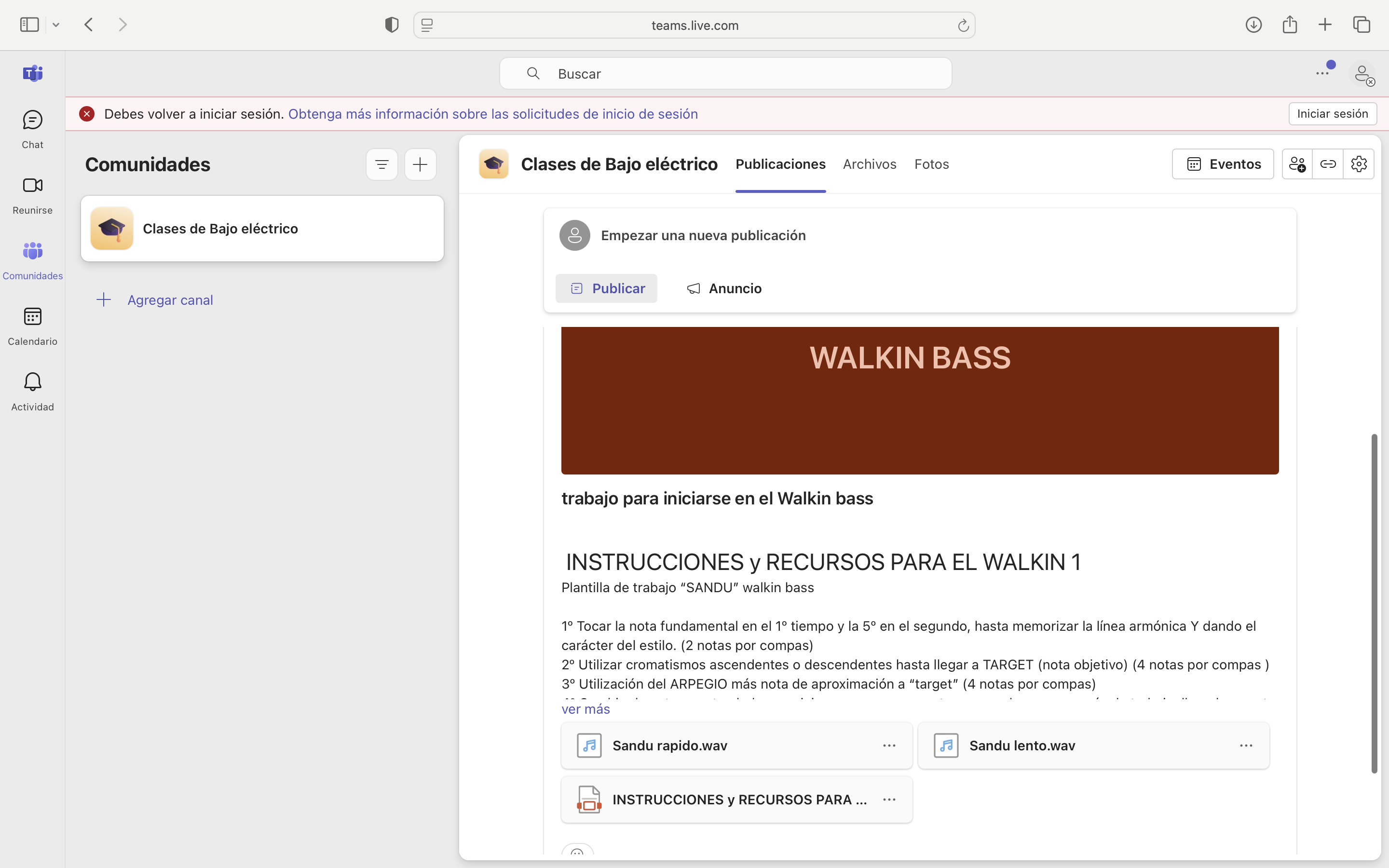Expand the Safari tab overview chevron

point(55,24)
